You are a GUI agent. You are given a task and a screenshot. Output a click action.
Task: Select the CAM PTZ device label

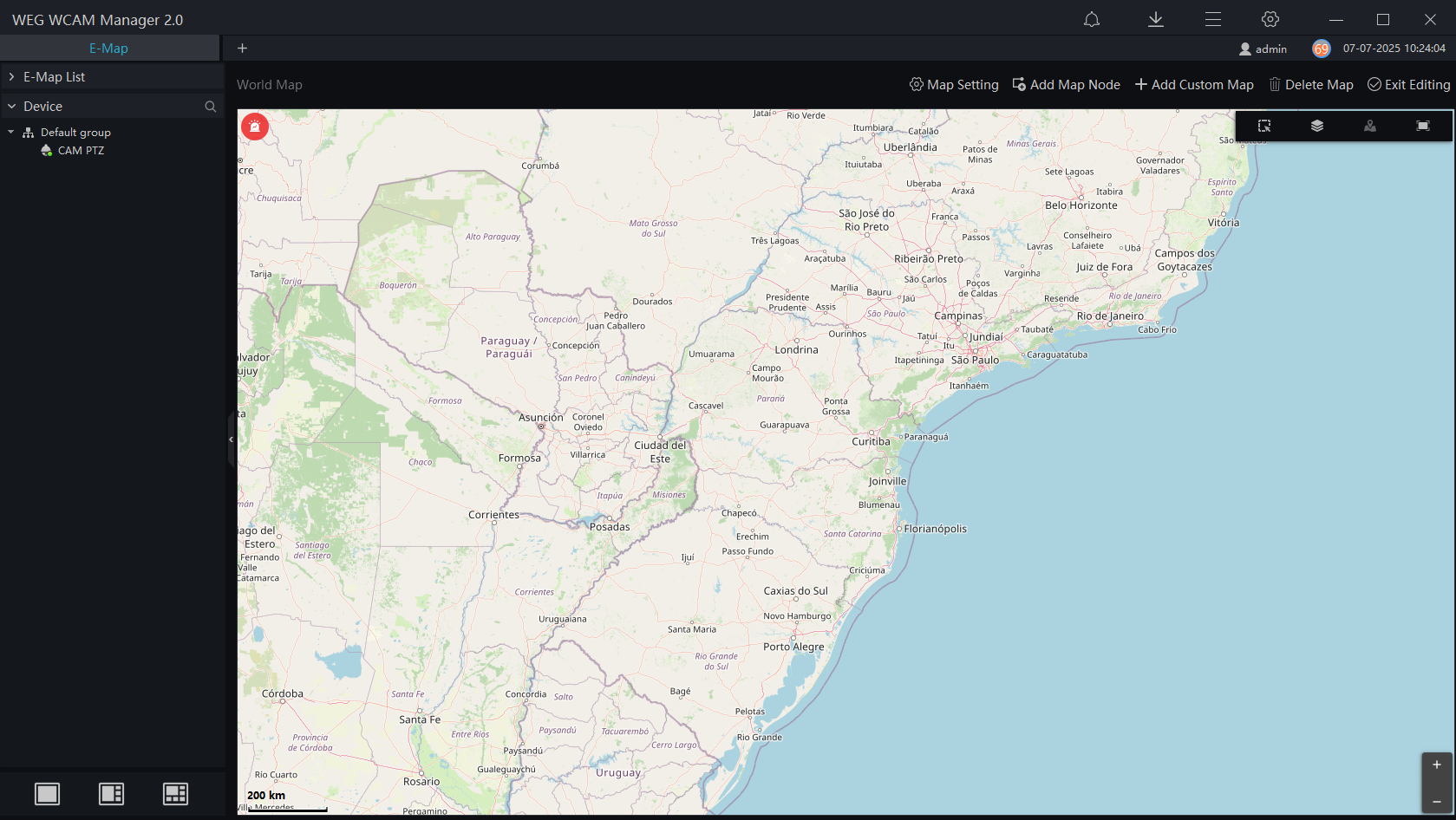pyautogui.click(x=81, y=151)
